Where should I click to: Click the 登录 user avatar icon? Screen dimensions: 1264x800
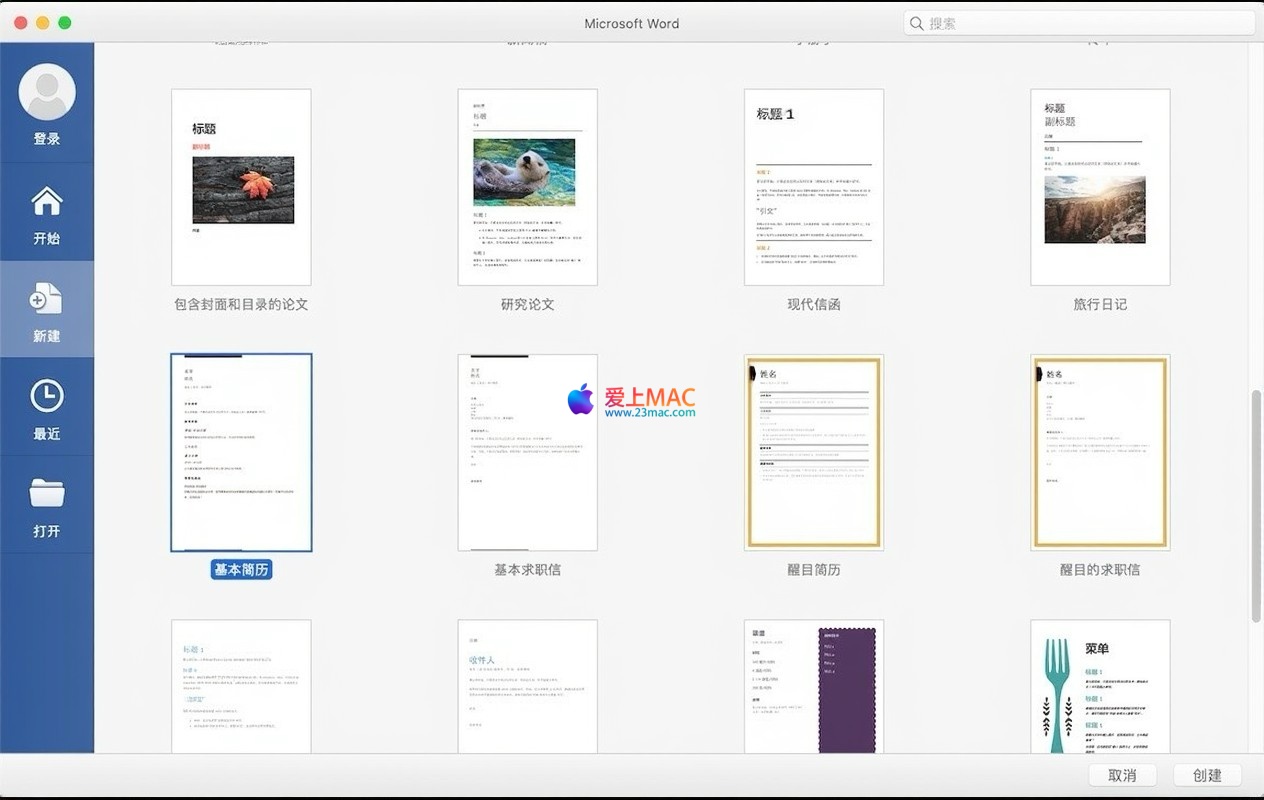click(47, 93)
